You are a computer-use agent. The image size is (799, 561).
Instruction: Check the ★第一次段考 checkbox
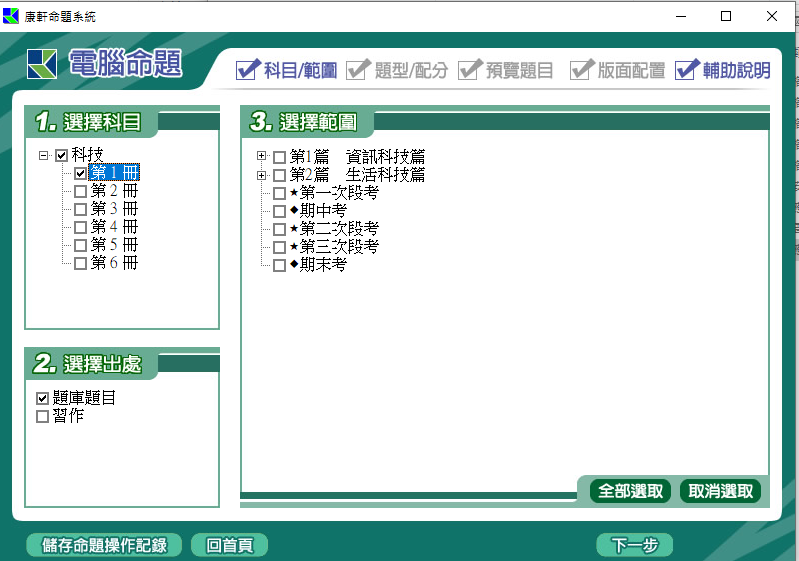279,194
